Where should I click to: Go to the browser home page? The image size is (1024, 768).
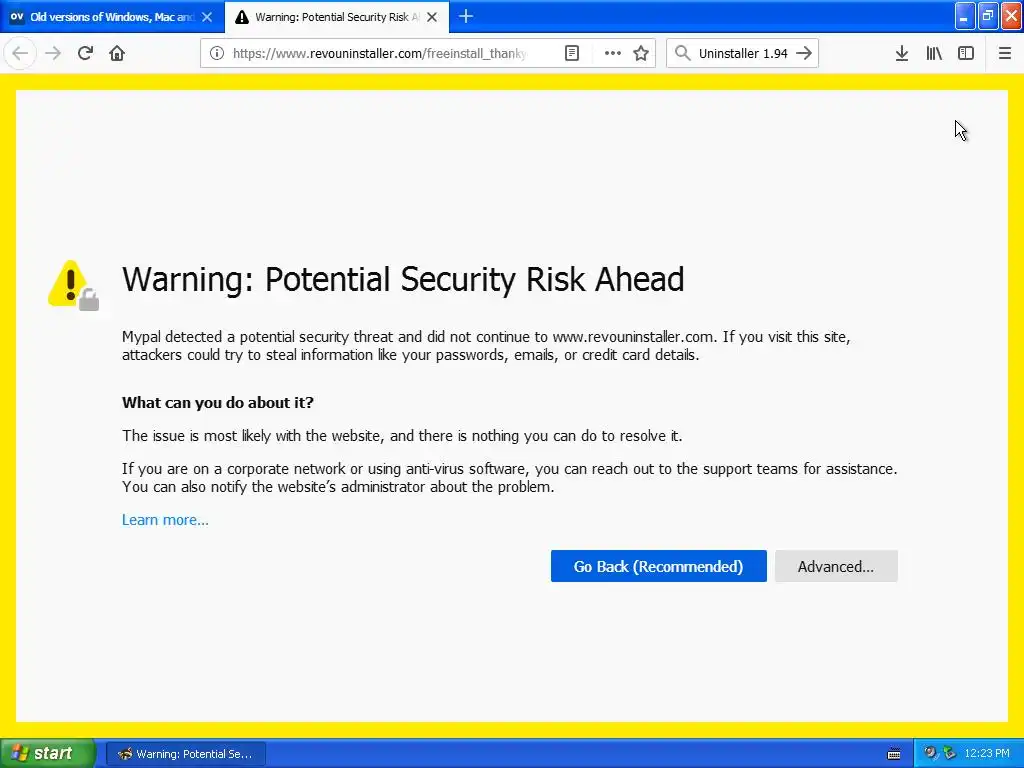click(x=117, y=53)
